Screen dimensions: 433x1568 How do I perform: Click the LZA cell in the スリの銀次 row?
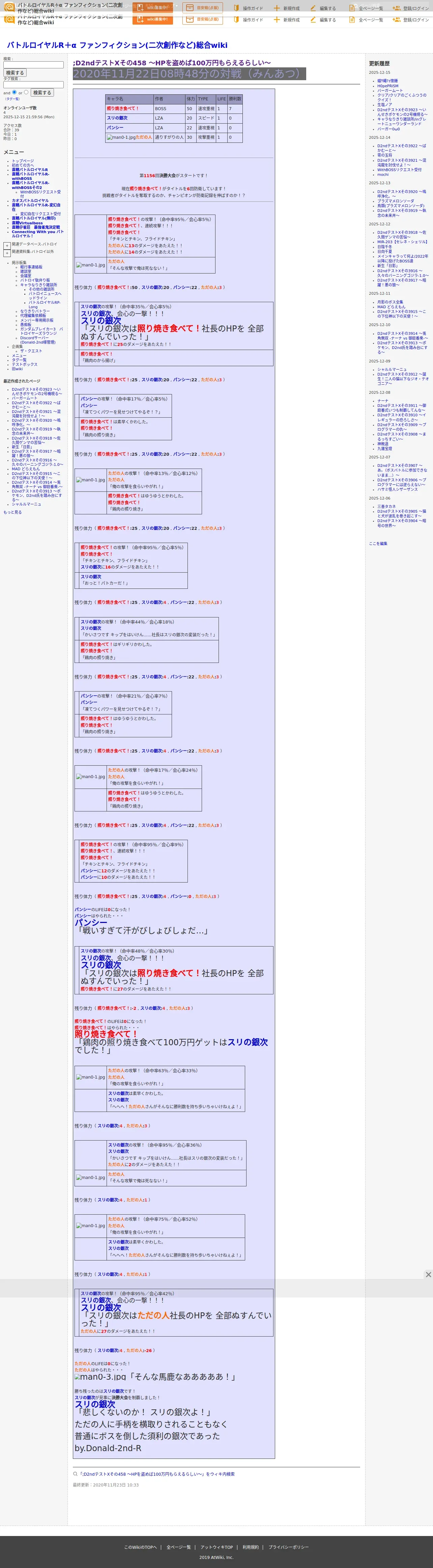(x=169, y=118)
